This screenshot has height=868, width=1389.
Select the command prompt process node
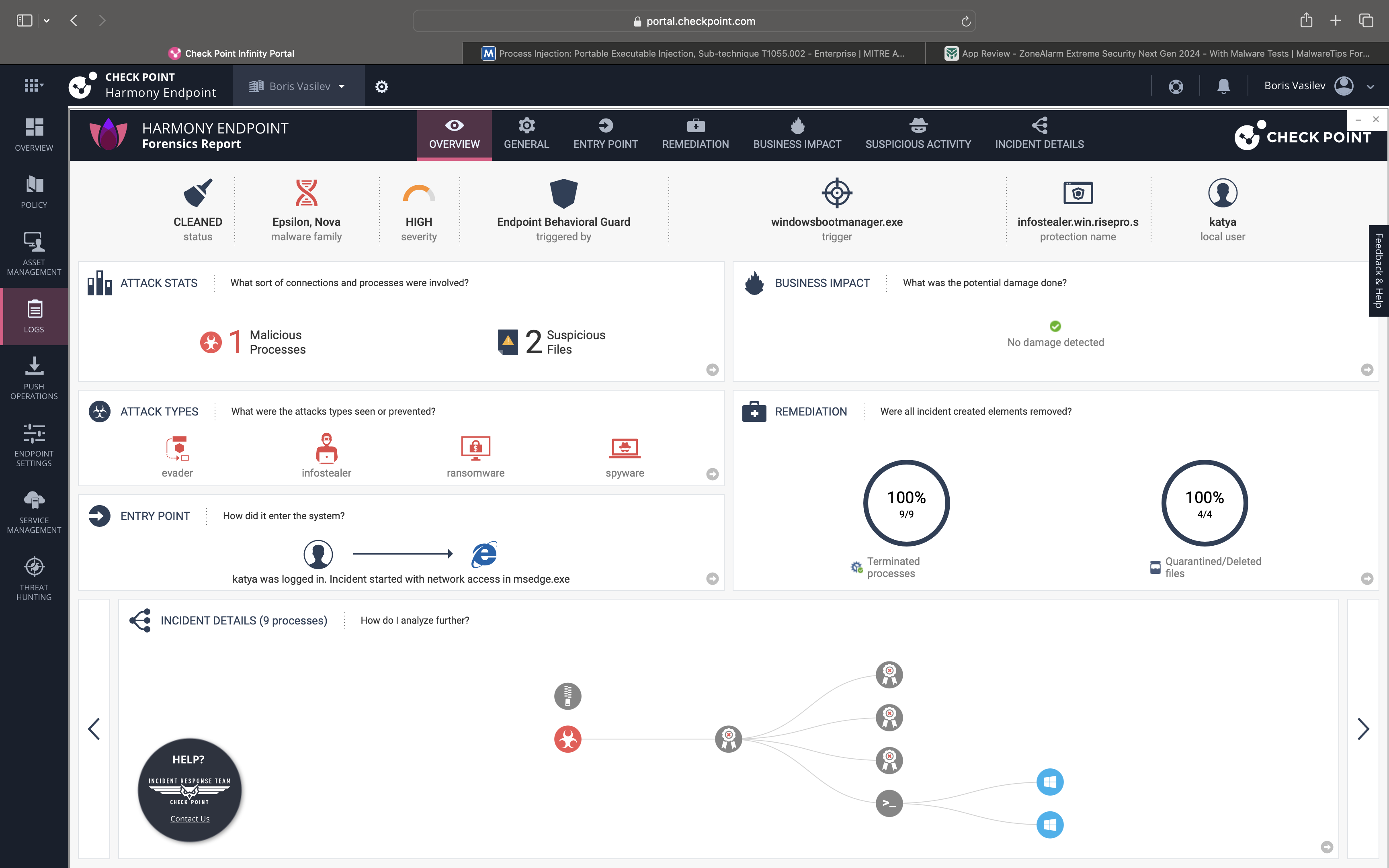click(x=889, y=804)
